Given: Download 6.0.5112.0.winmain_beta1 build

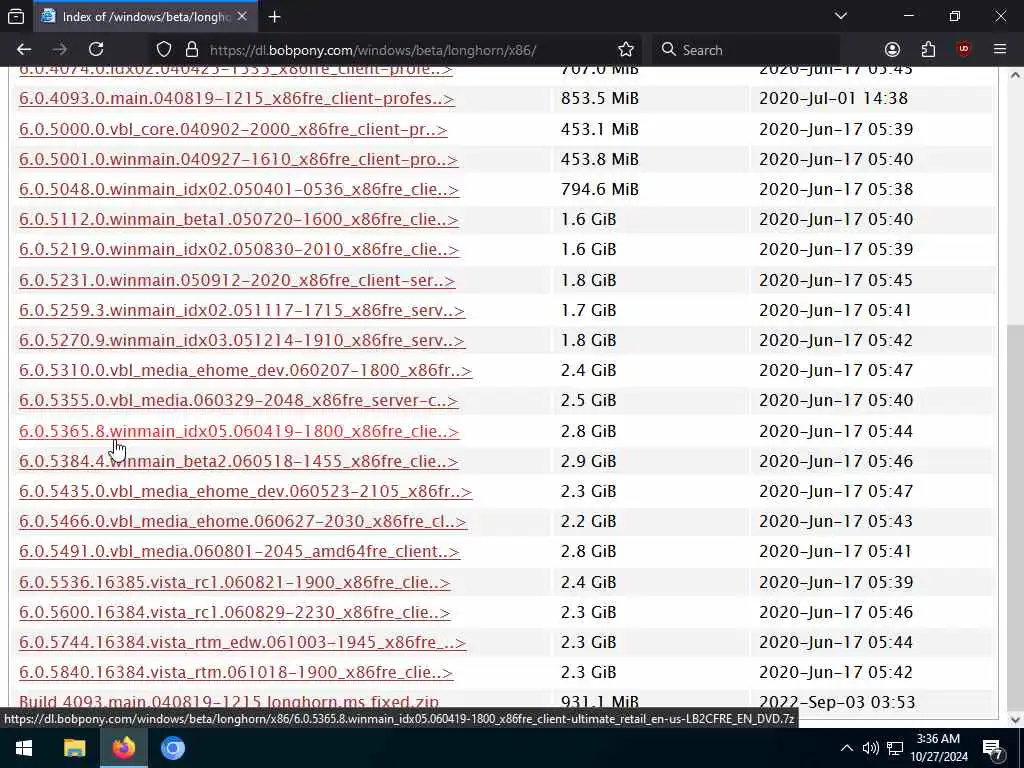Looking at the screenshot, I should 238,219.
